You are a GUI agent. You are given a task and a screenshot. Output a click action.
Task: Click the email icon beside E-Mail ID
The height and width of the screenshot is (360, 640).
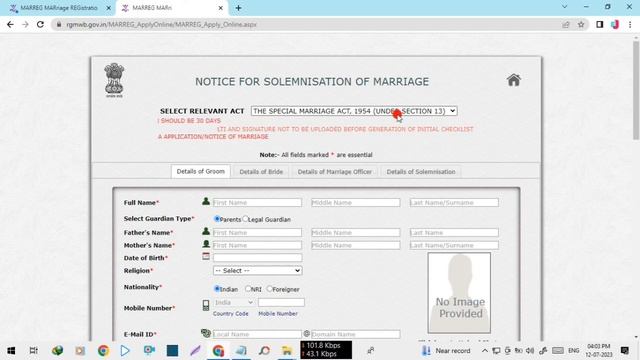click(206, 333)
